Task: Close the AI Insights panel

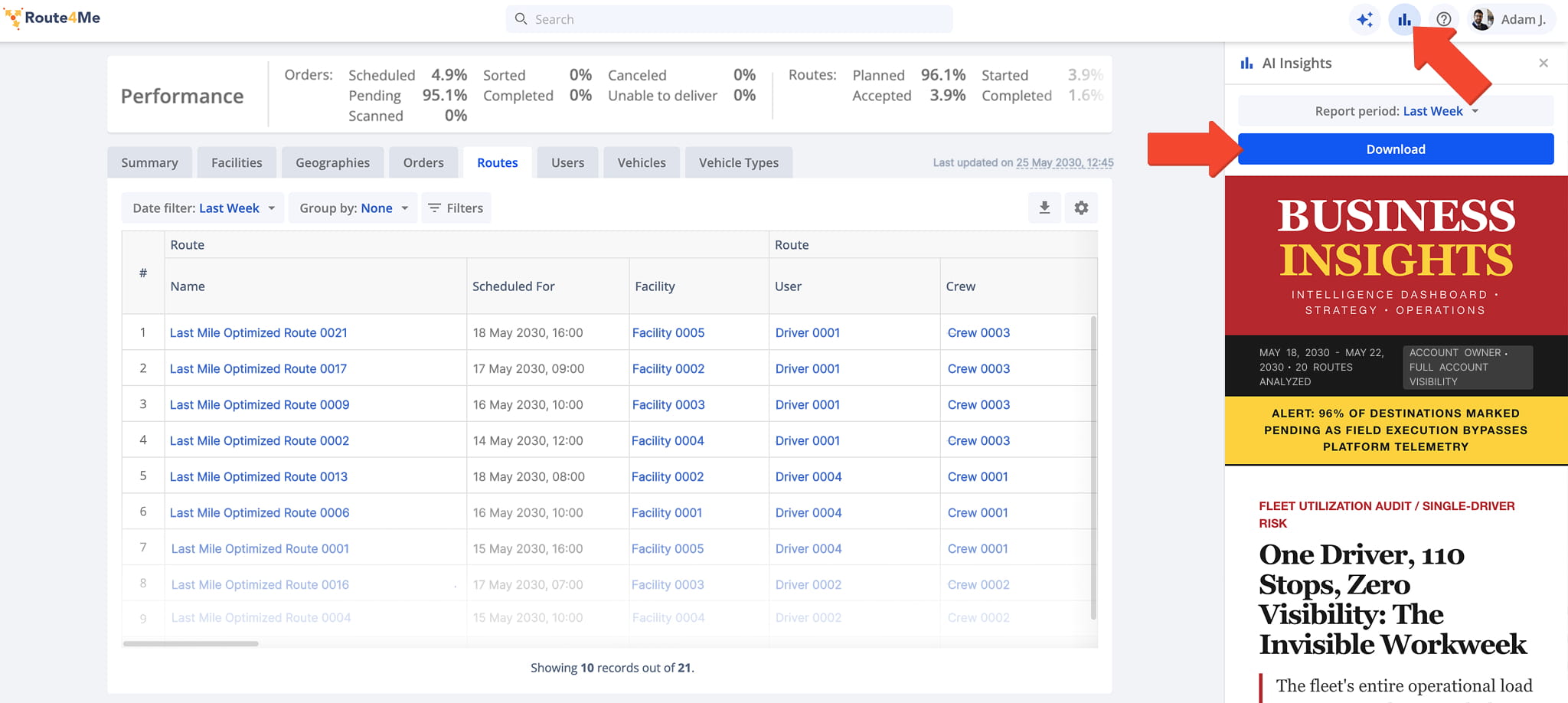Action: [1543, 63]
